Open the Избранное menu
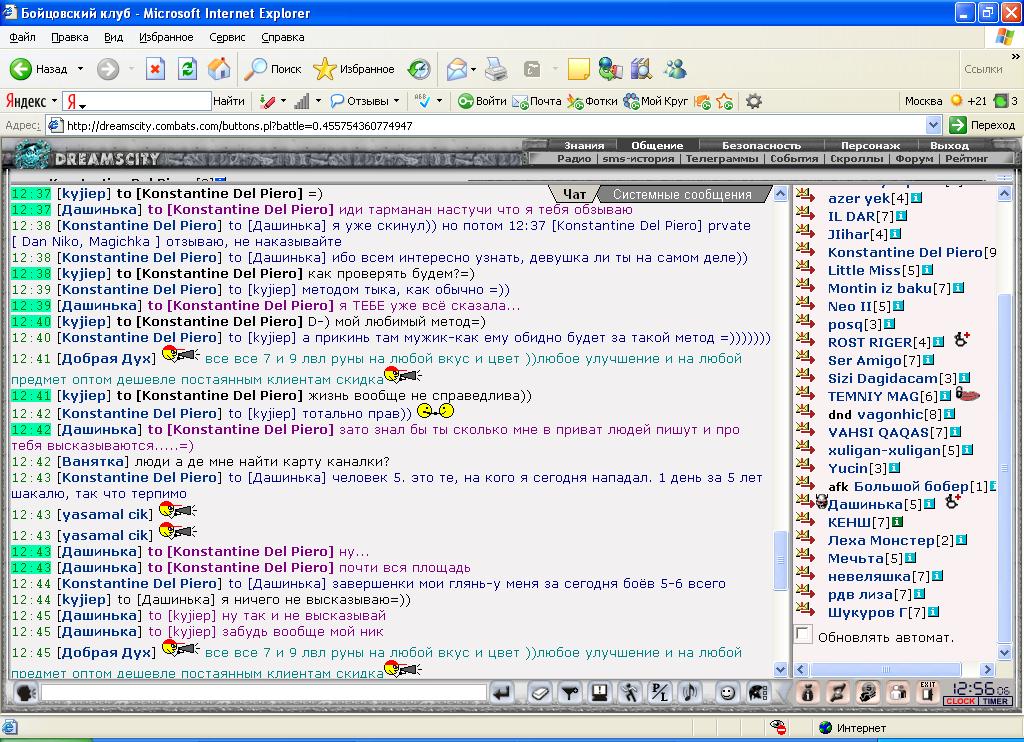The image size is (1024, 742). (x=166, y=37)
